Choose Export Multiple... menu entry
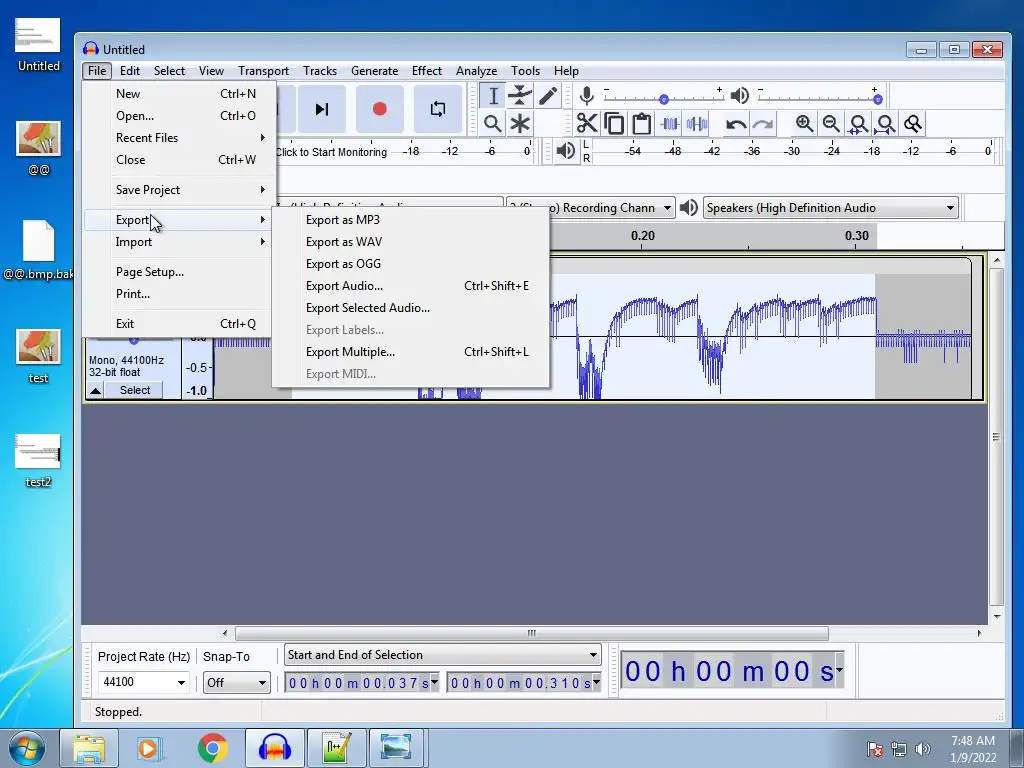 tap(410, 352)
